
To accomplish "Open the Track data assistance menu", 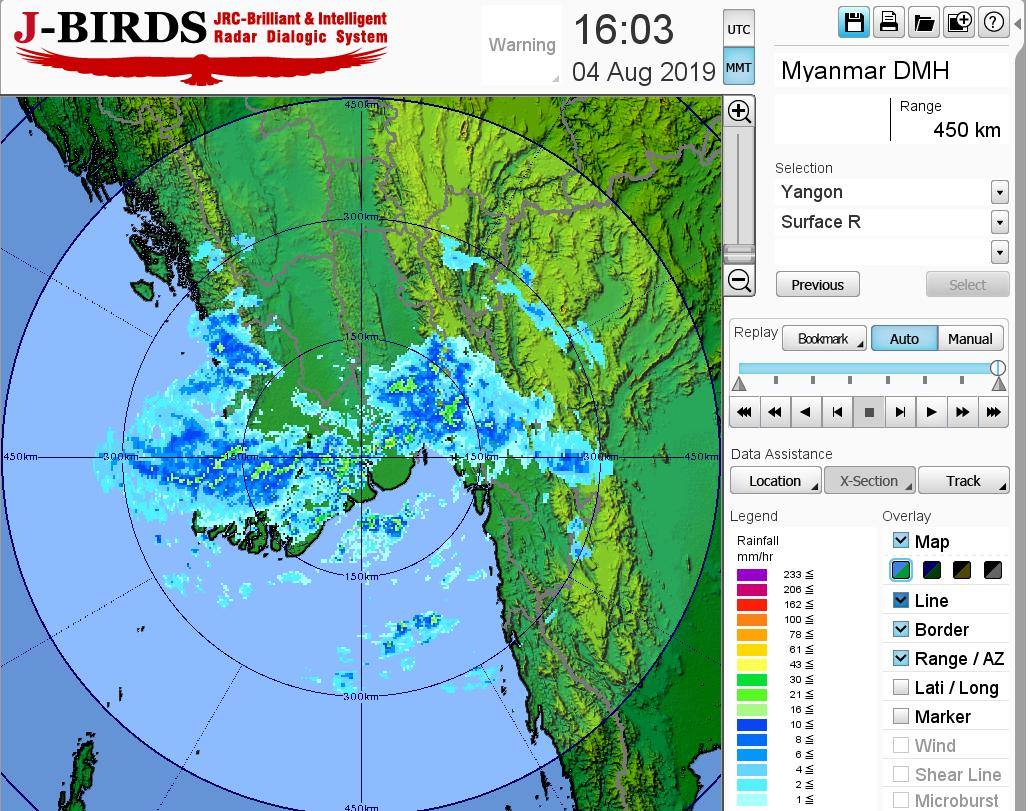I will [x=964, y=481].
